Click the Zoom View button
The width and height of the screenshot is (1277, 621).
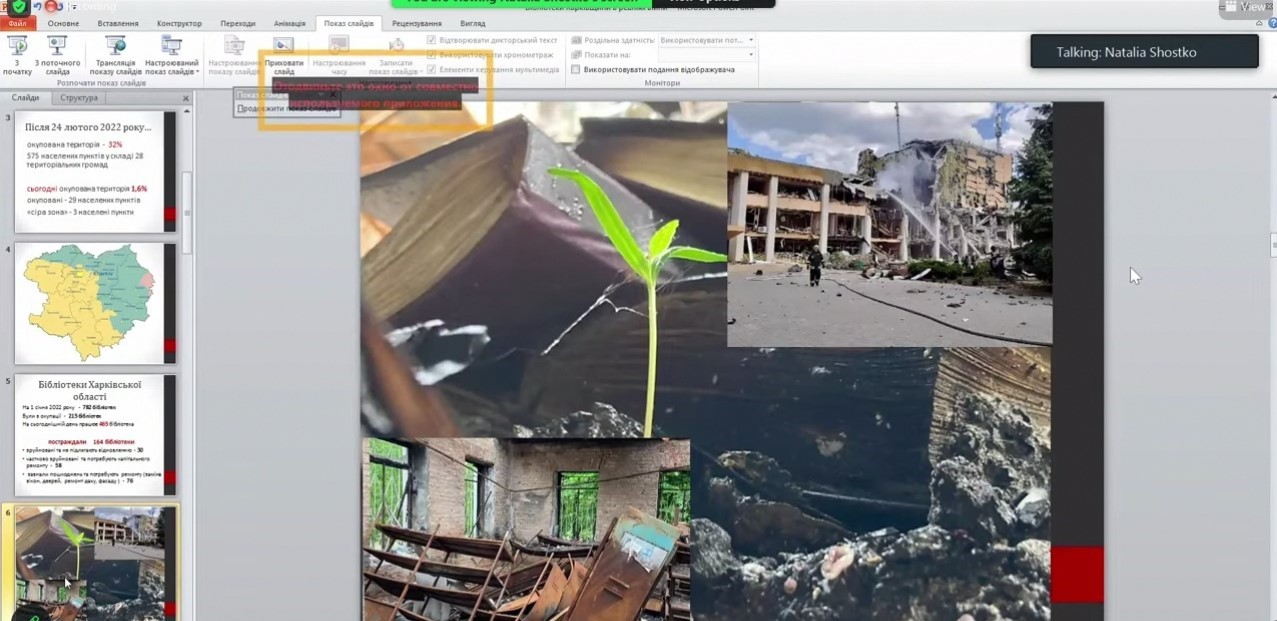coord(1244,7)
